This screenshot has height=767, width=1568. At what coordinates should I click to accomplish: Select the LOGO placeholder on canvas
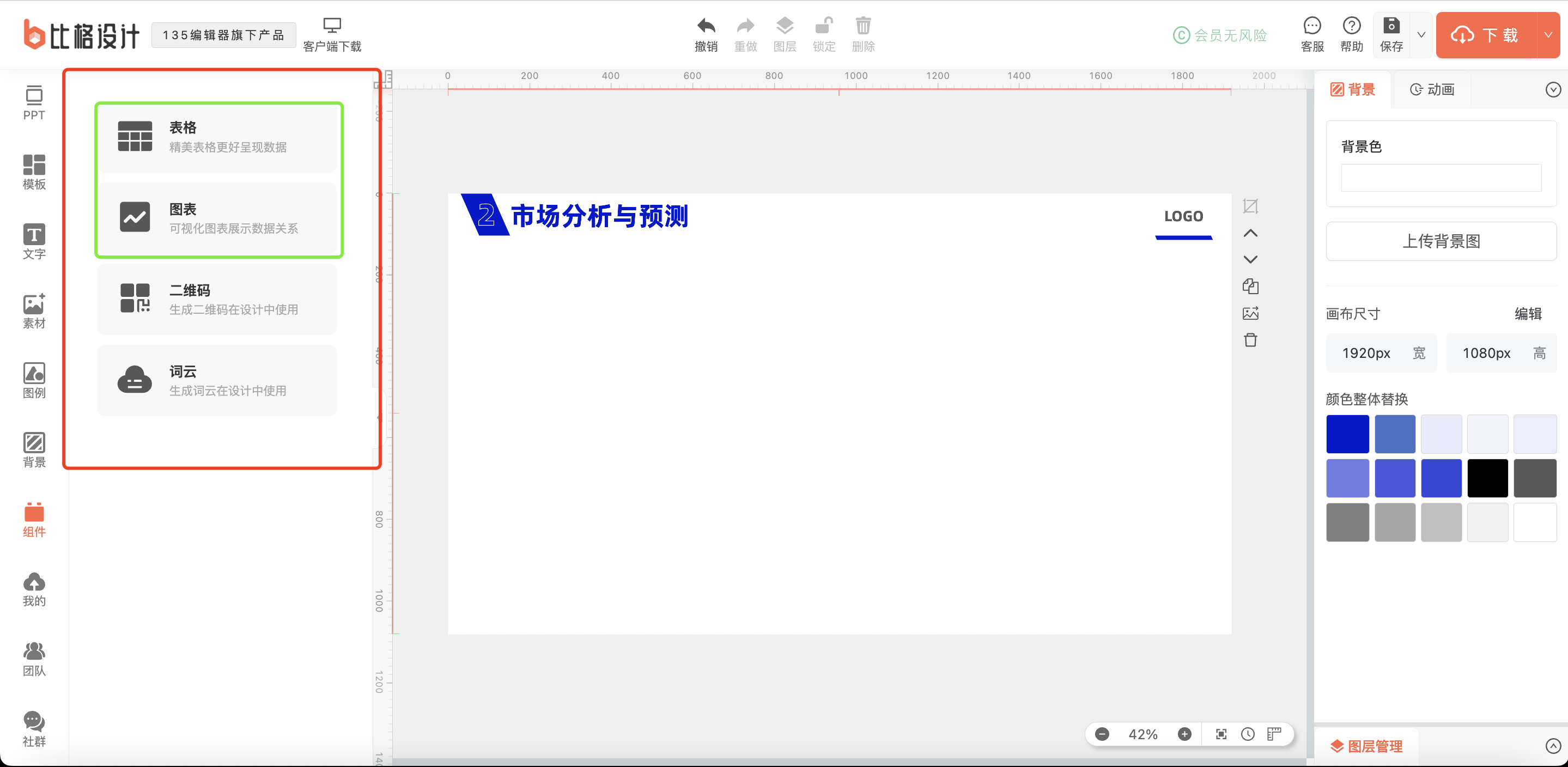coord(1183,216)
